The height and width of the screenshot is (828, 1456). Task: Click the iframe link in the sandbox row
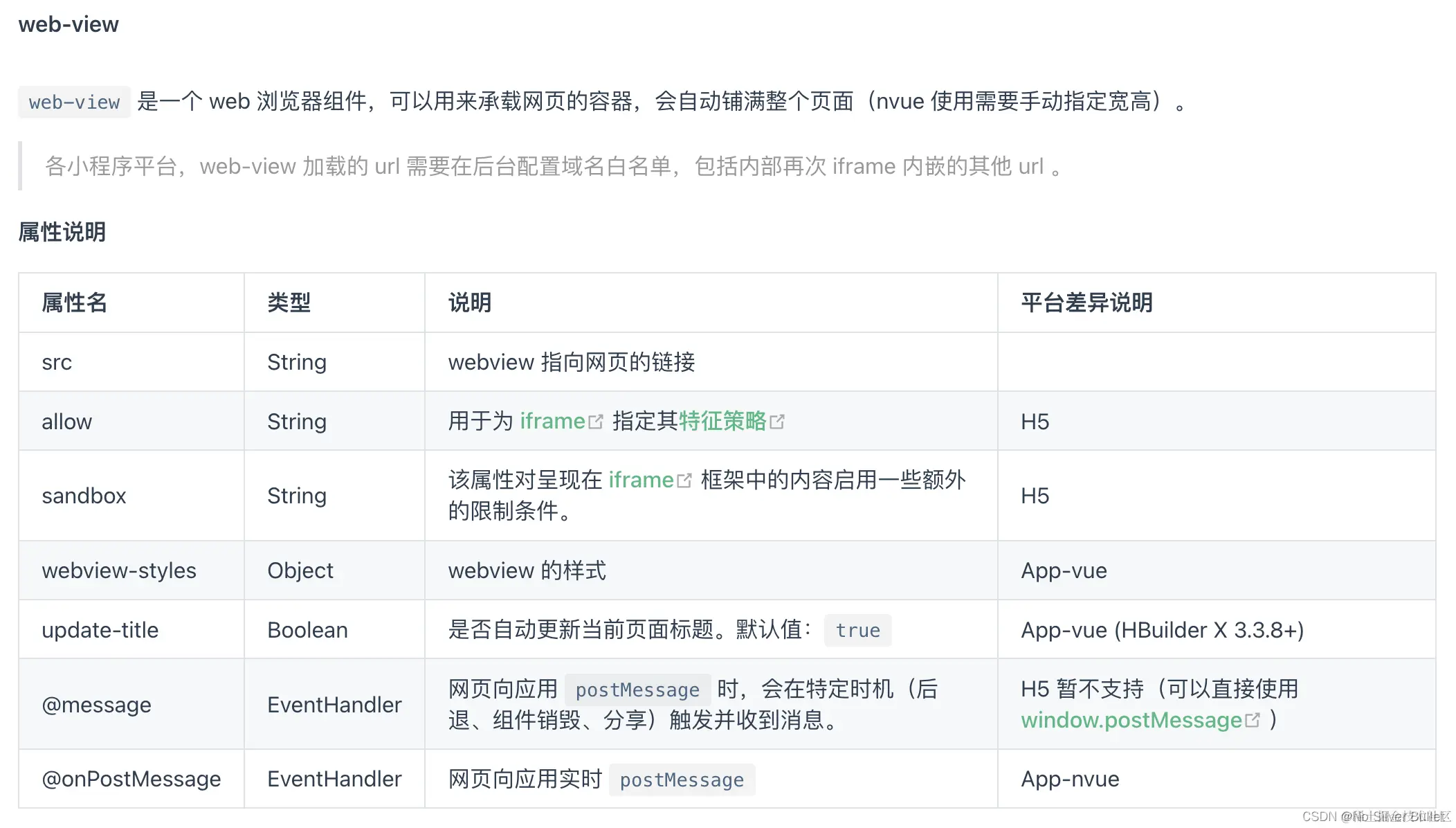[640, 480]
